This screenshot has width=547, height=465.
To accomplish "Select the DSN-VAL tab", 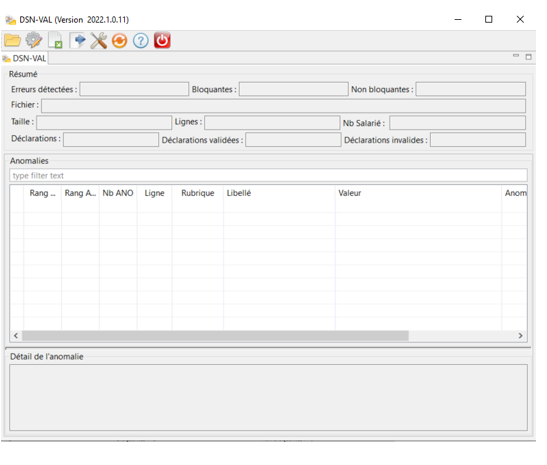I will [x=24, y=58].
